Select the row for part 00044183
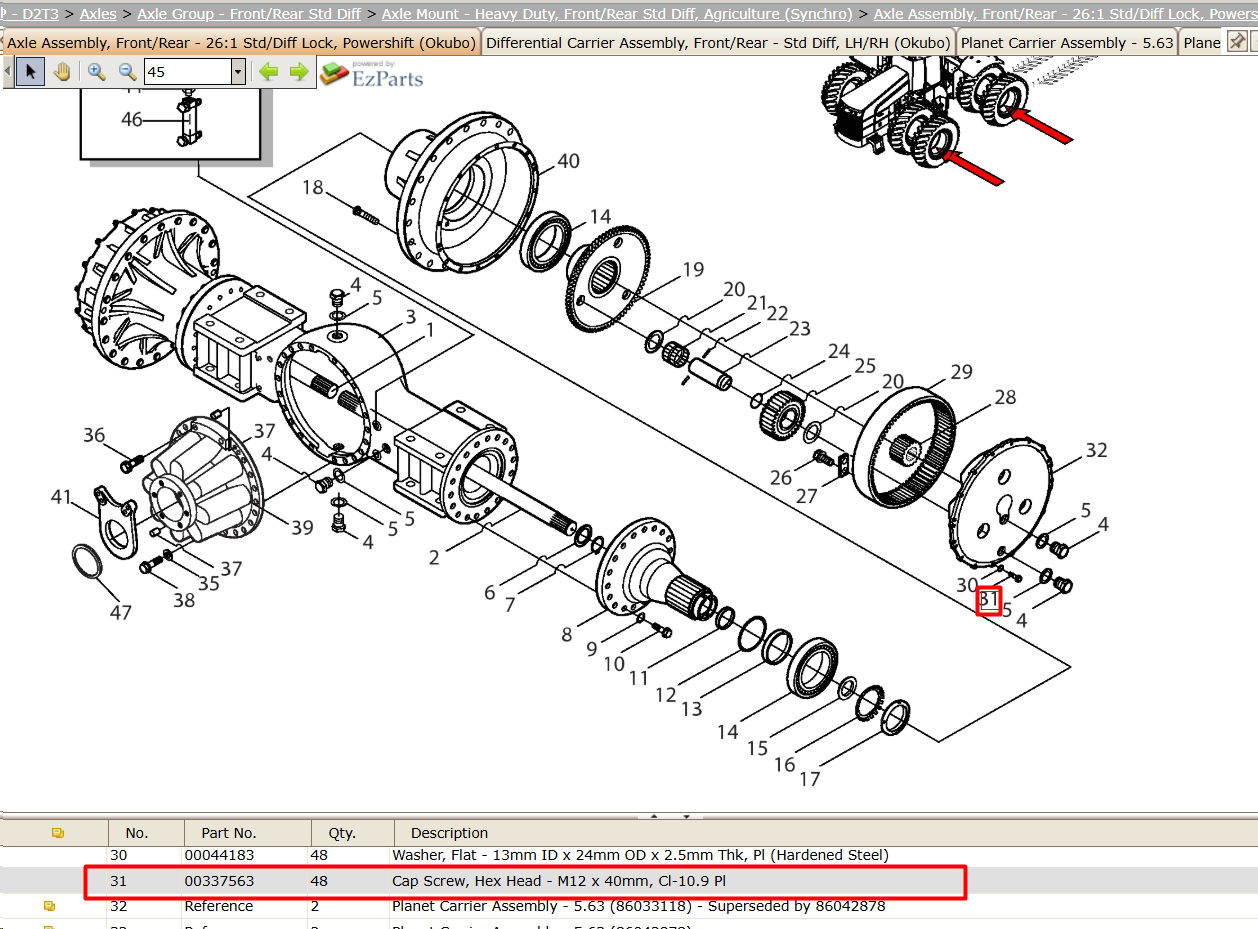This screenshot has width=1258, height=929. 628,855
